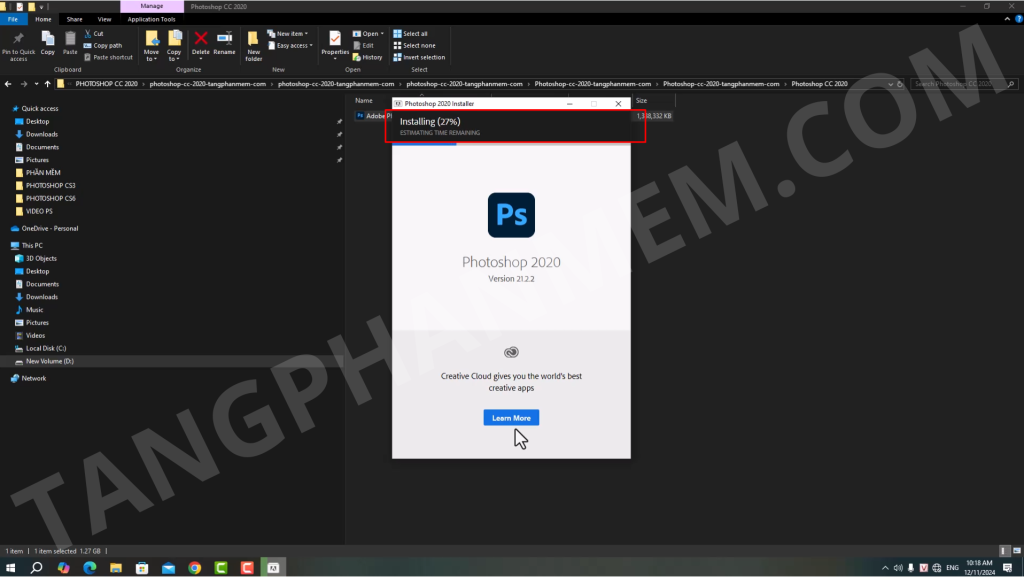Screen dimensions: 1024x577
Task: Open Properties from the ribbon
Action: click(335, 43)
